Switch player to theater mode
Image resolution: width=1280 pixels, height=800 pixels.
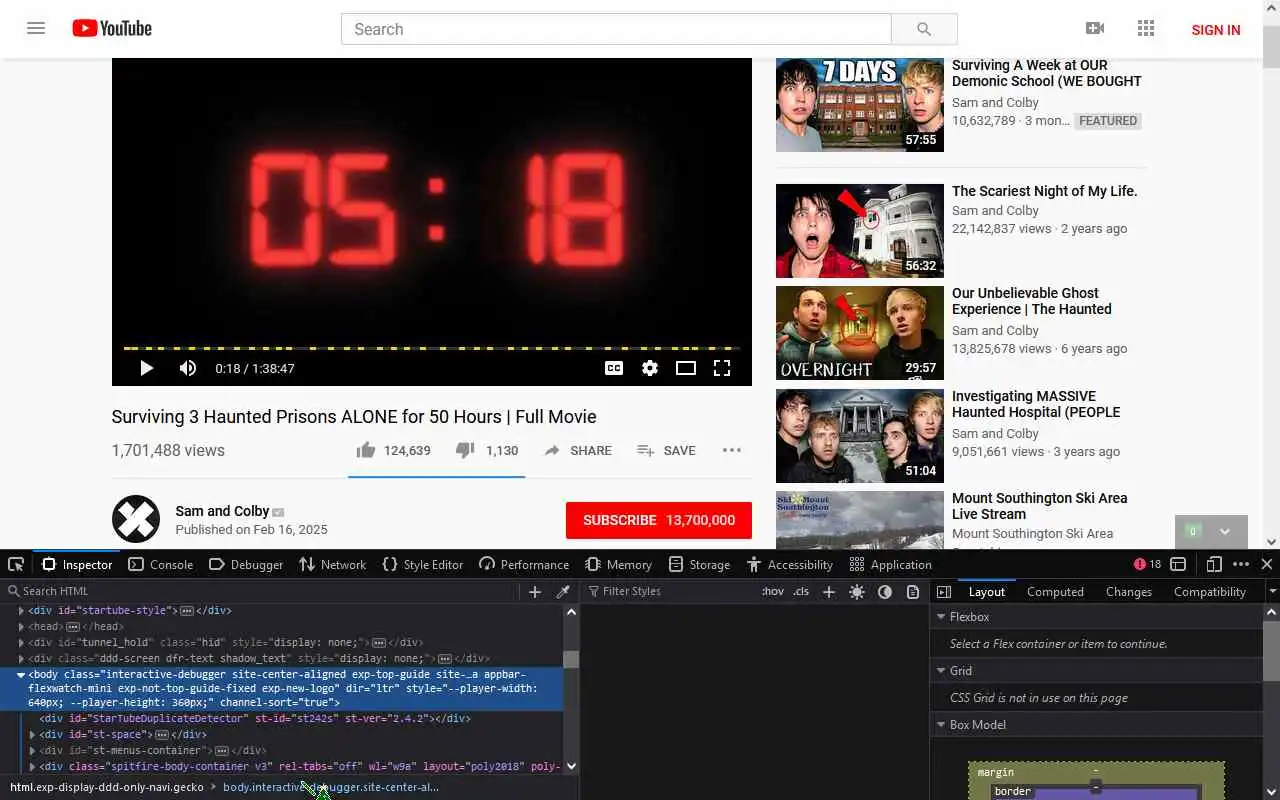pyautogui.click(x=686, y=368)
